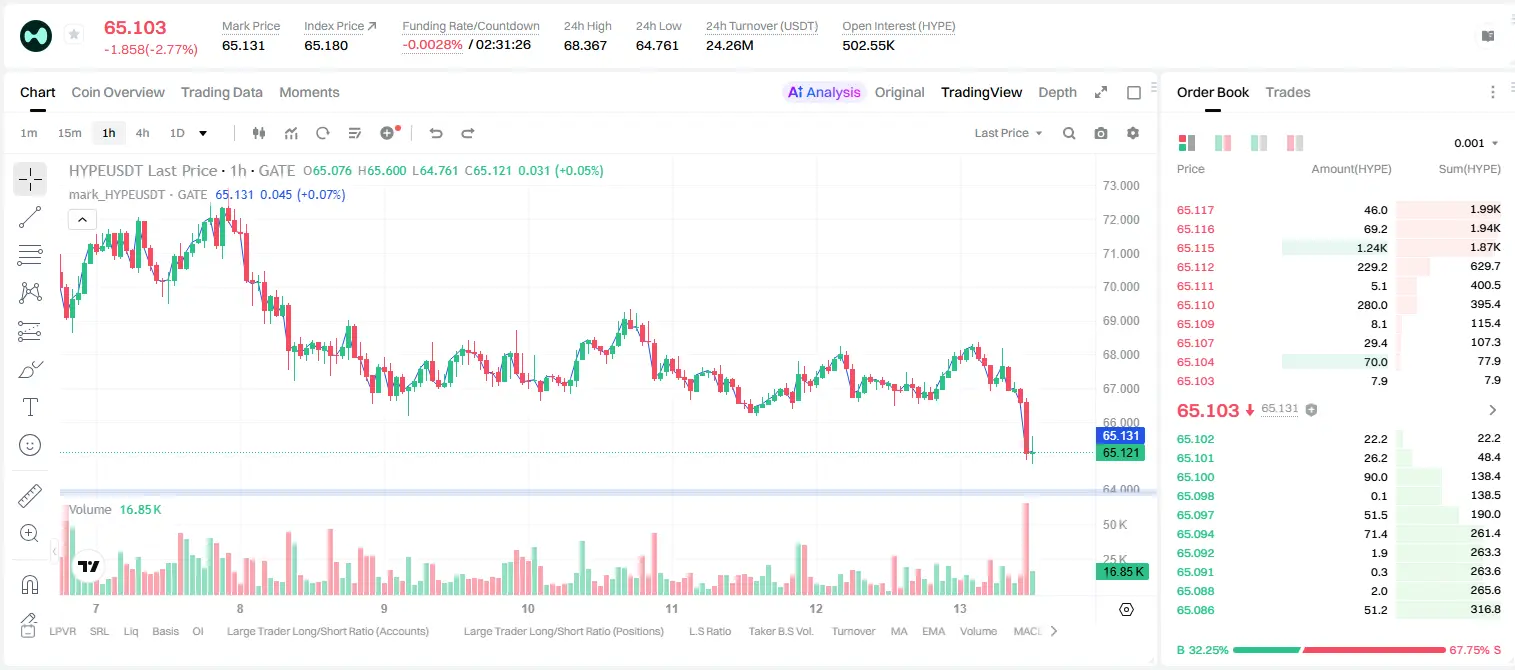Toggle the chart layout square icon
This screenshot has width=1515, height=670.
click(1134, 92)
